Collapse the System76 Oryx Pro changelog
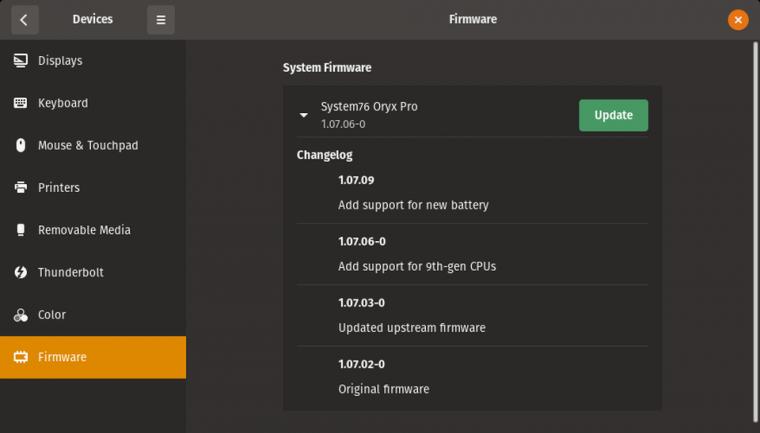The width and height of the screenshot is (760, 433). [x=303, y=115]
